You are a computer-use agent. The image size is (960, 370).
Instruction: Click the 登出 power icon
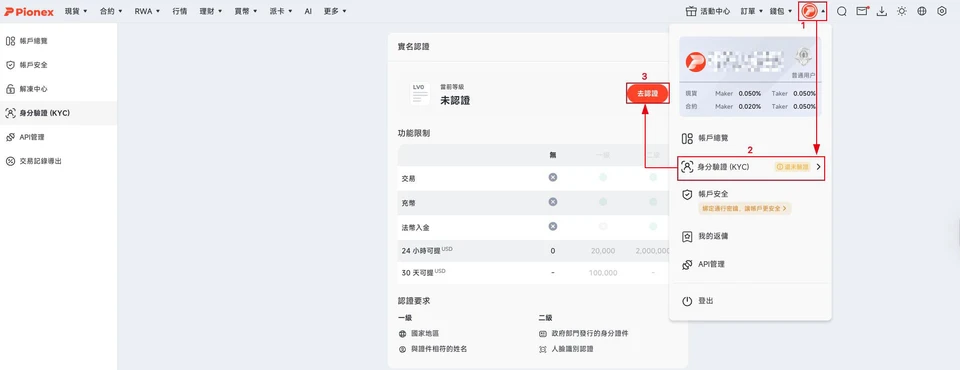point(687,301)
